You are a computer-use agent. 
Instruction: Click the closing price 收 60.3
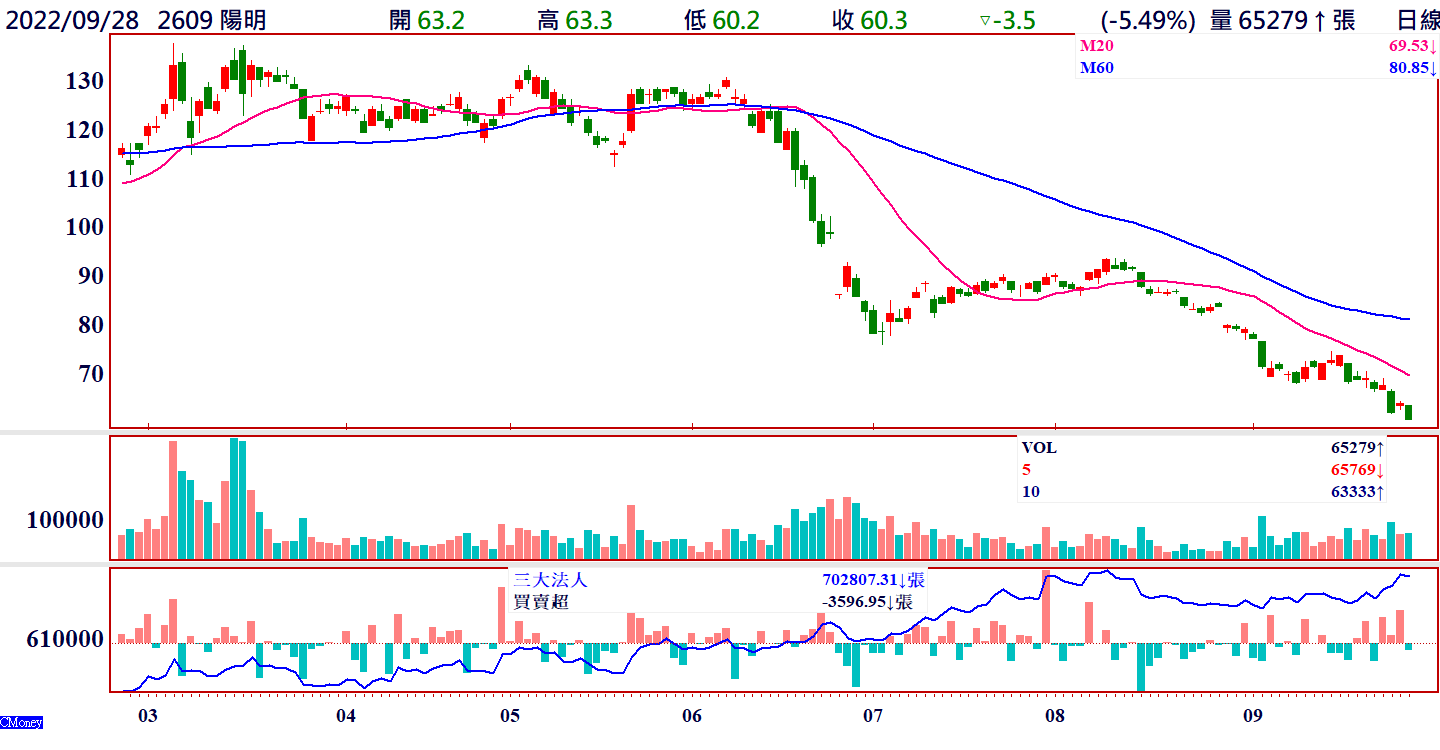coord(868,20)
